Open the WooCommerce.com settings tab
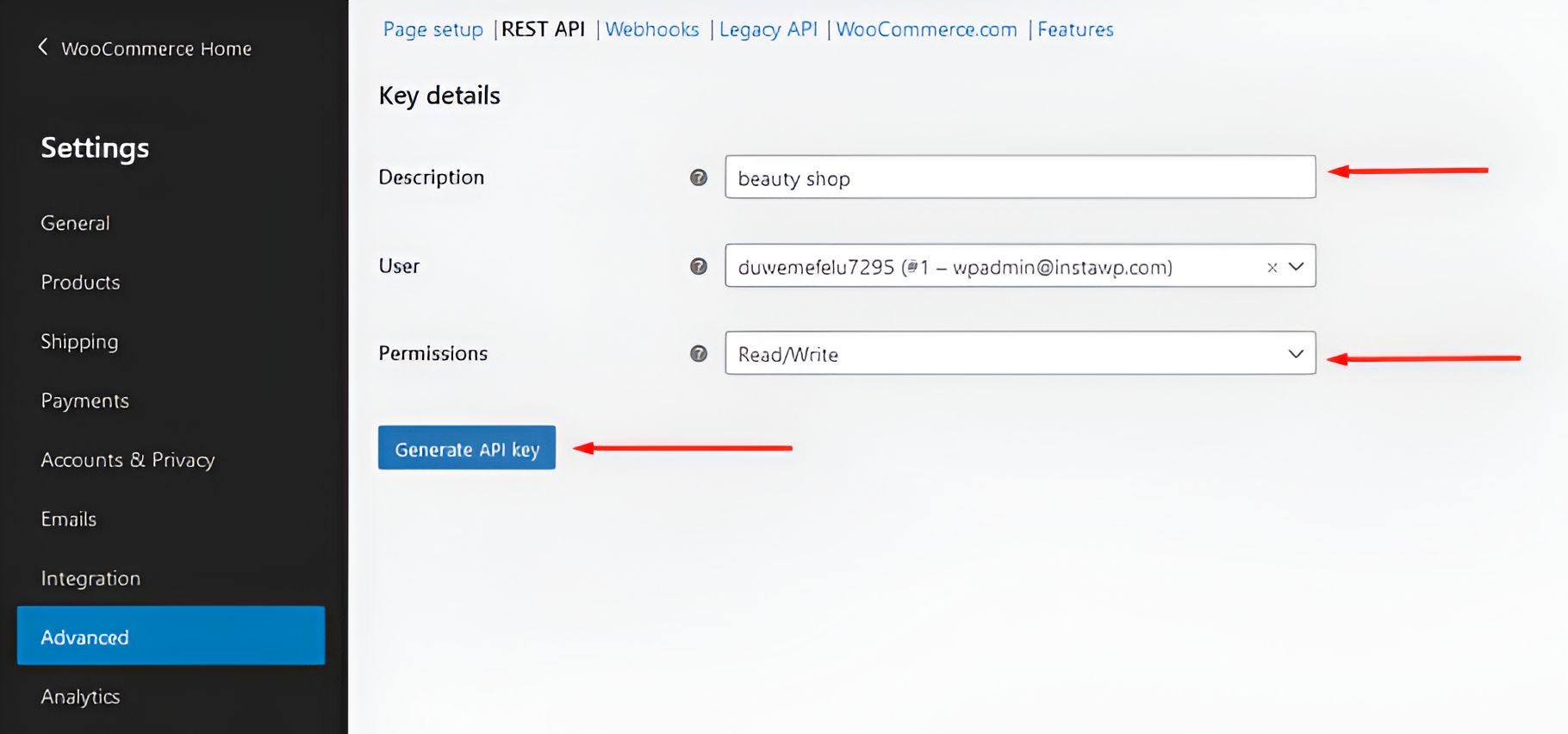 [926, 29]
